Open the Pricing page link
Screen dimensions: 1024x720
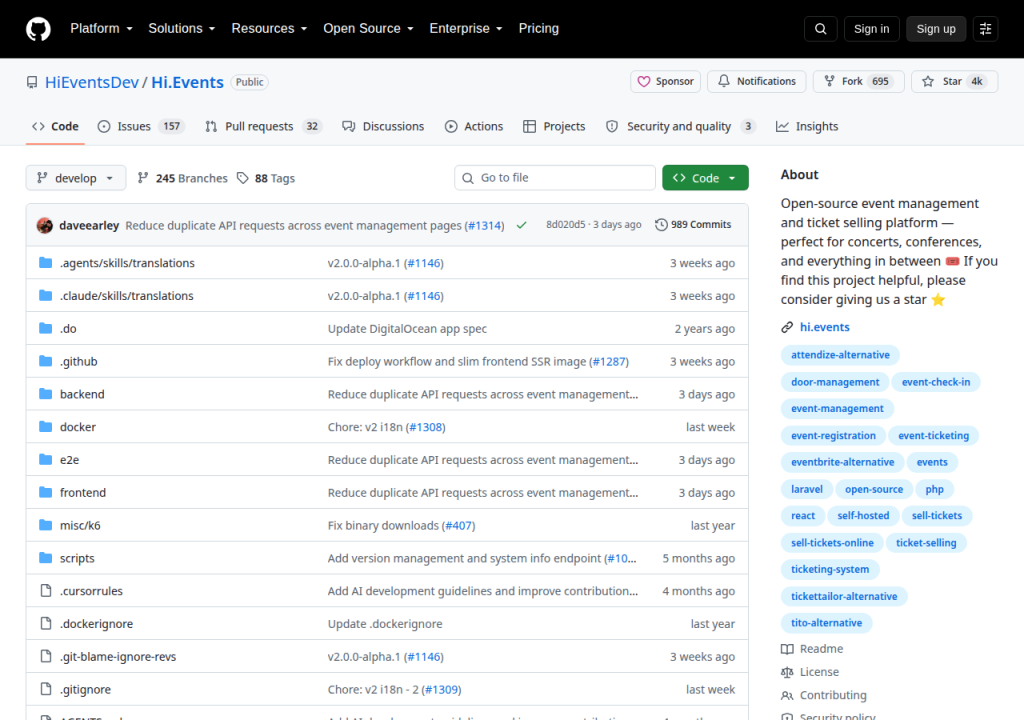point(539,29)
